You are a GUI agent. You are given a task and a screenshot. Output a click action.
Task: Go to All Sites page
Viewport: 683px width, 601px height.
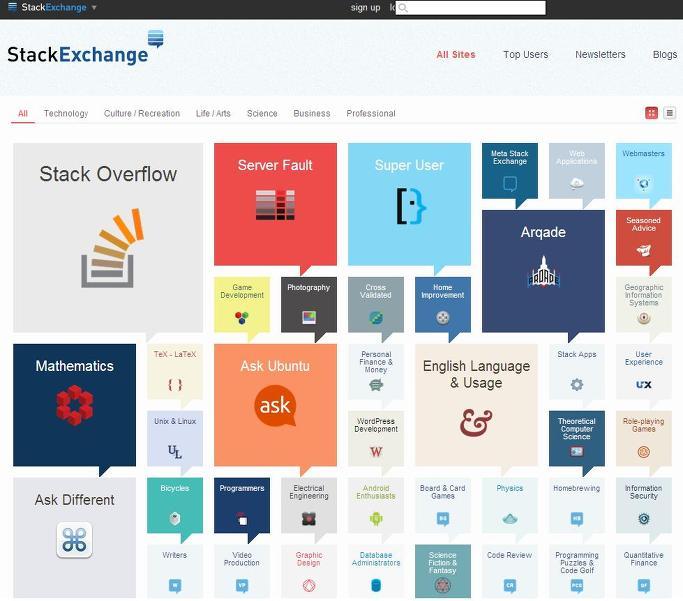point(456,54)
